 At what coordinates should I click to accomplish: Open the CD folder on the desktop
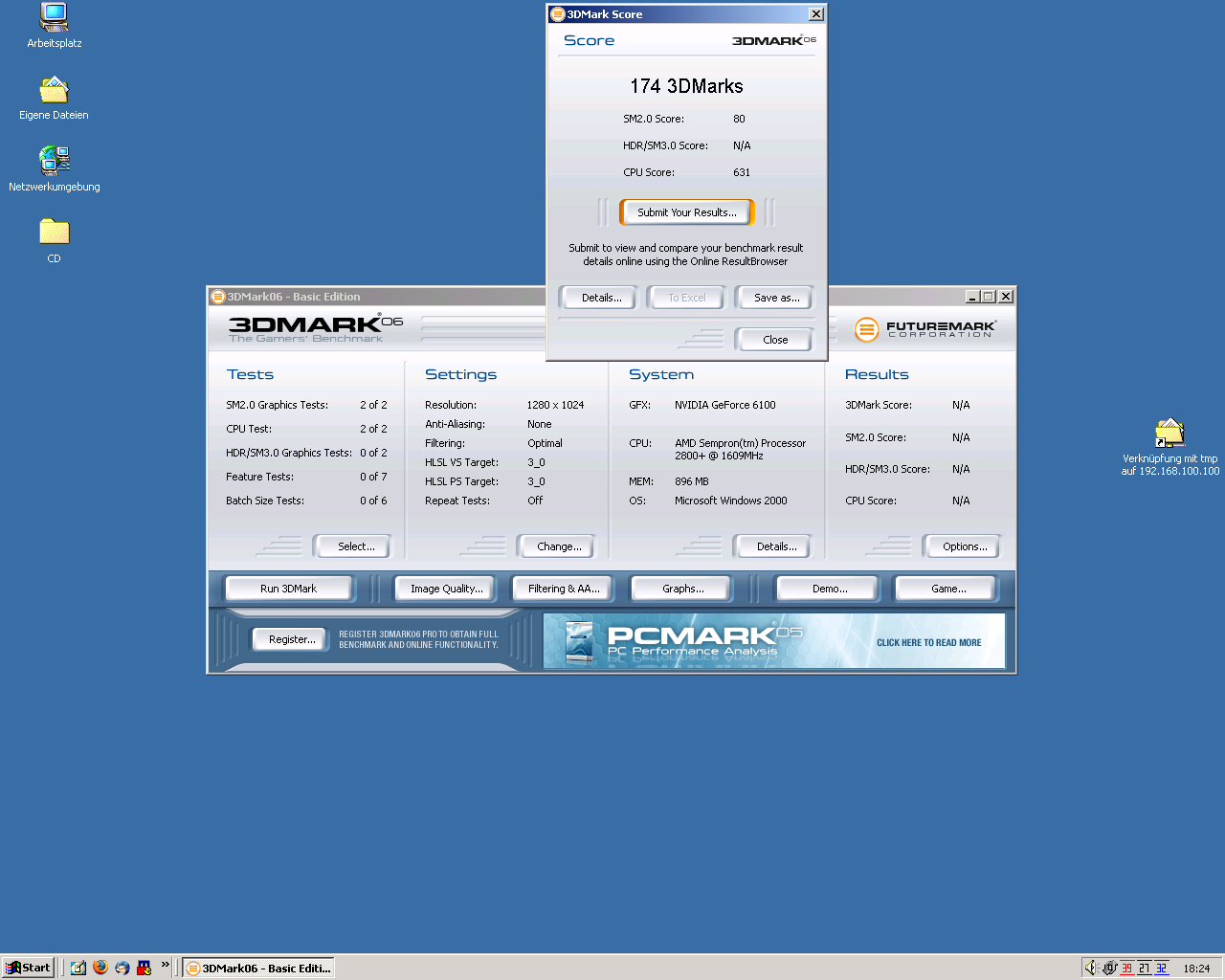(54, 240)
